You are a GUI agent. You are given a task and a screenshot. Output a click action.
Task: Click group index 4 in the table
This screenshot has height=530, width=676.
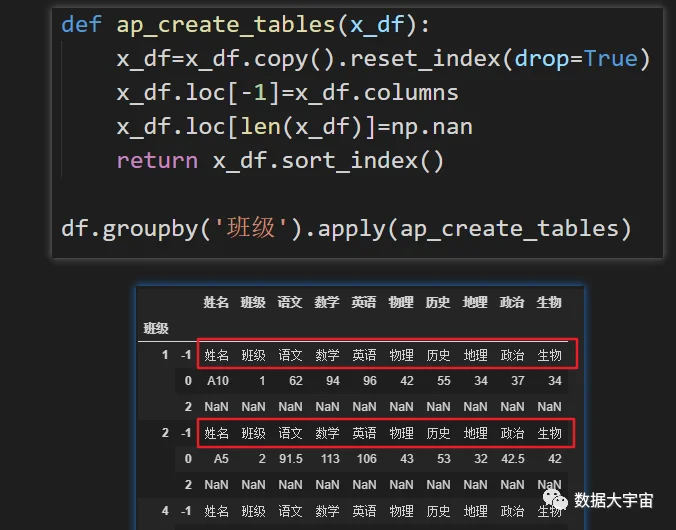tap(165, 511)
